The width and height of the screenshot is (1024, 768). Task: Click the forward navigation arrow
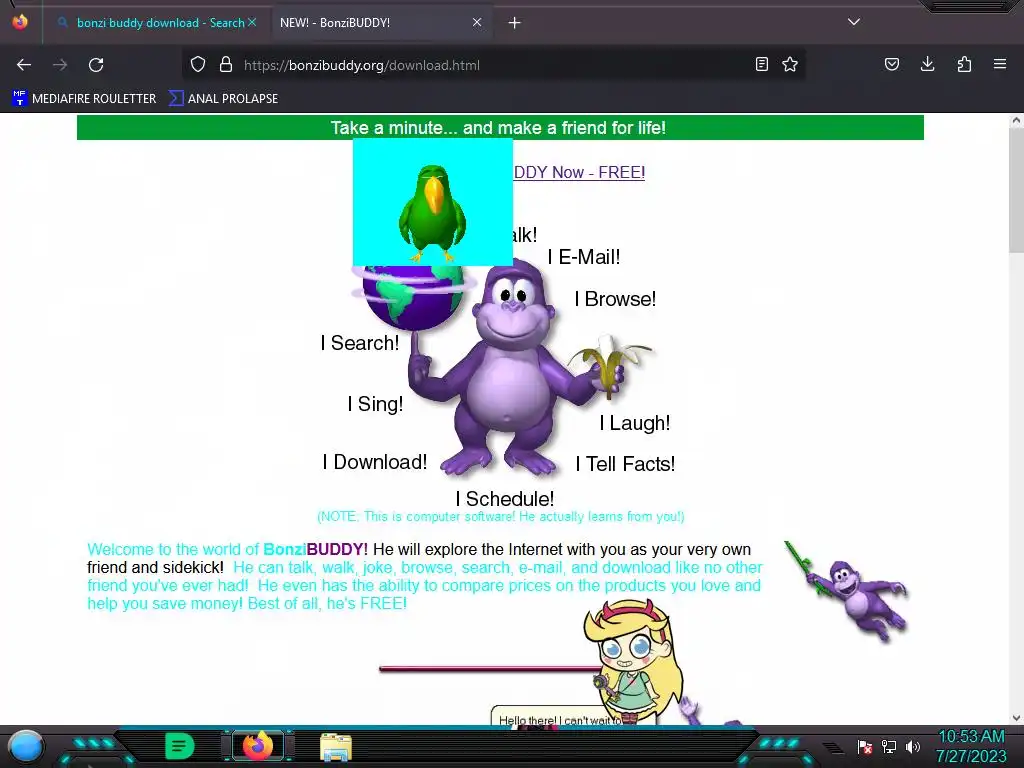(60, 65)
